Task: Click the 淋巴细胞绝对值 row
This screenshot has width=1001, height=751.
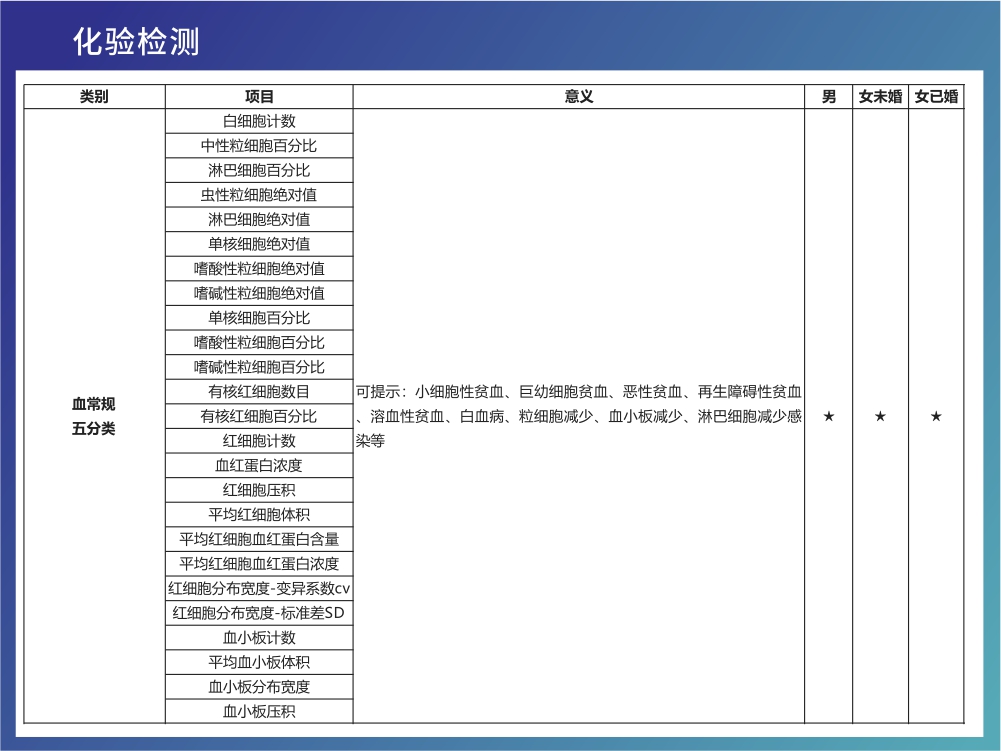Action: (x=259, y=220)
